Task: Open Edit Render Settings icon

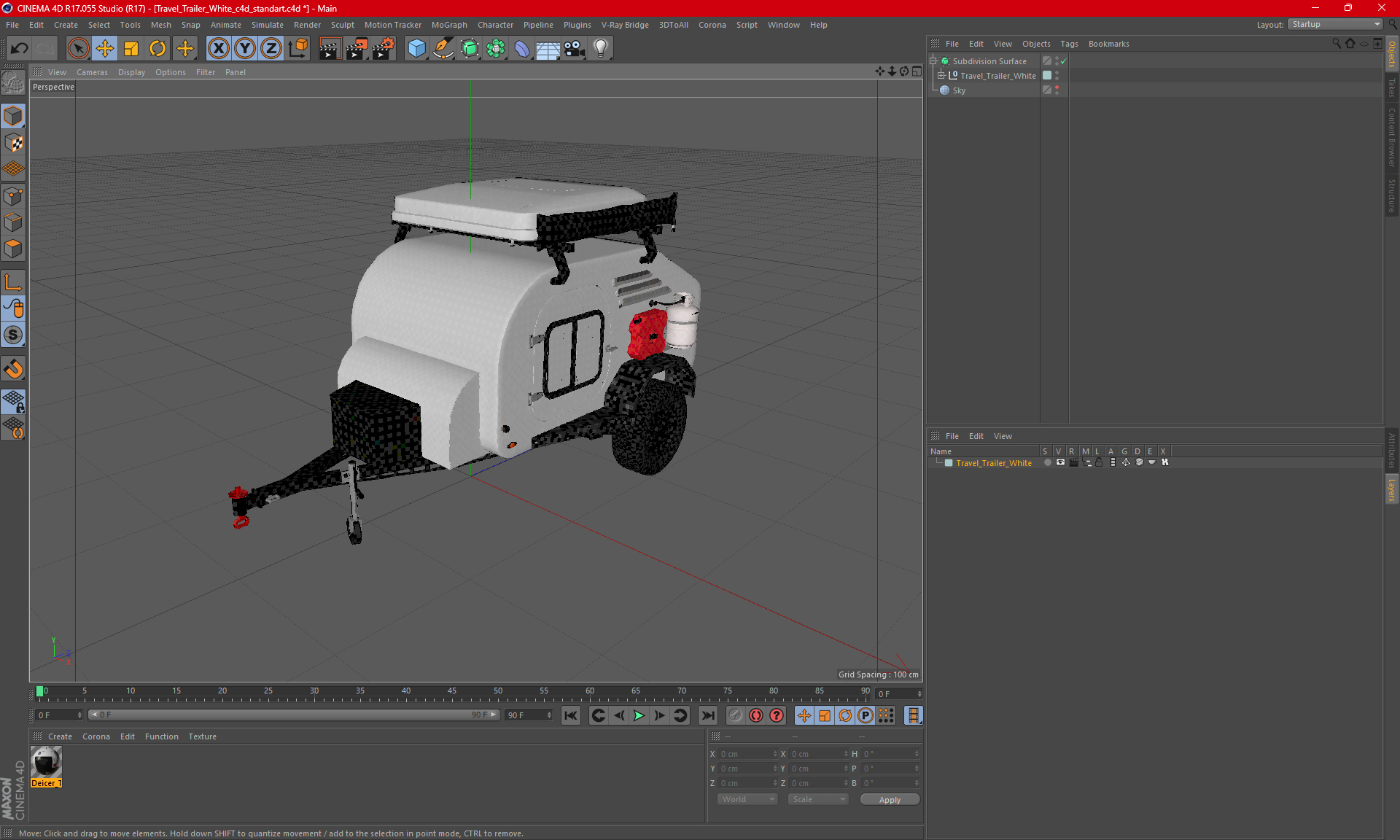Action: [x=384, y=49]
